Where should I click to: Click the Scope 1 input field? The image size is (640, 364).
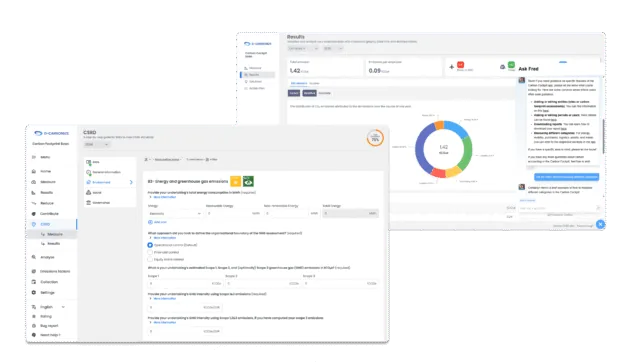coord(185,284)
